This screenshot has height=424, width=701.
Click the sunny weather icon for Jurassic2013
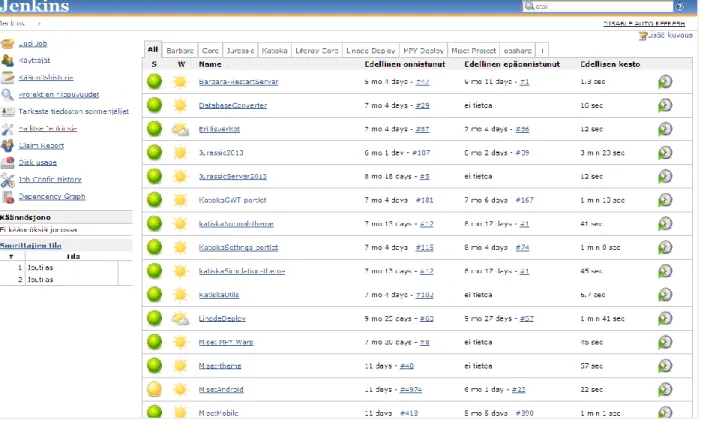[x=180, y=153]
